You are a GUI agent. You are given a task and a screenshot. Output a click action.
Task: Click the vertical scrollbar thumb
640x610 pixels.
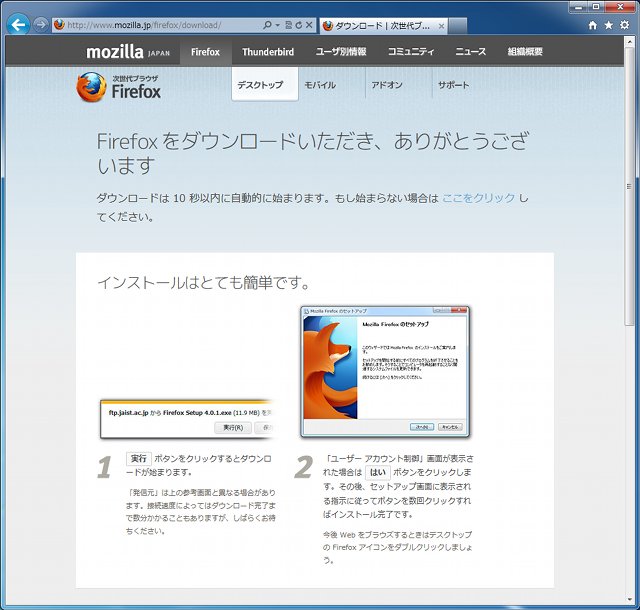[629, 186]
